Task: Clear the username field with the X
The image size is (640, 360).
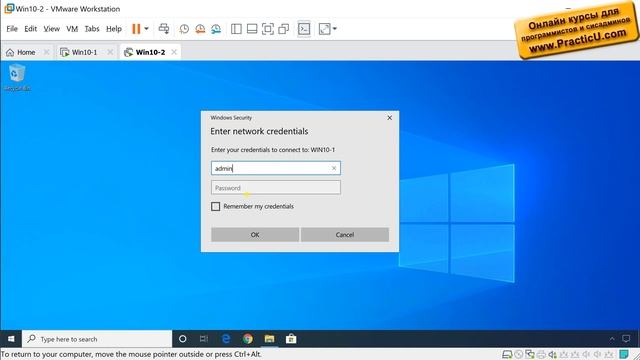Action: point(334,168)
